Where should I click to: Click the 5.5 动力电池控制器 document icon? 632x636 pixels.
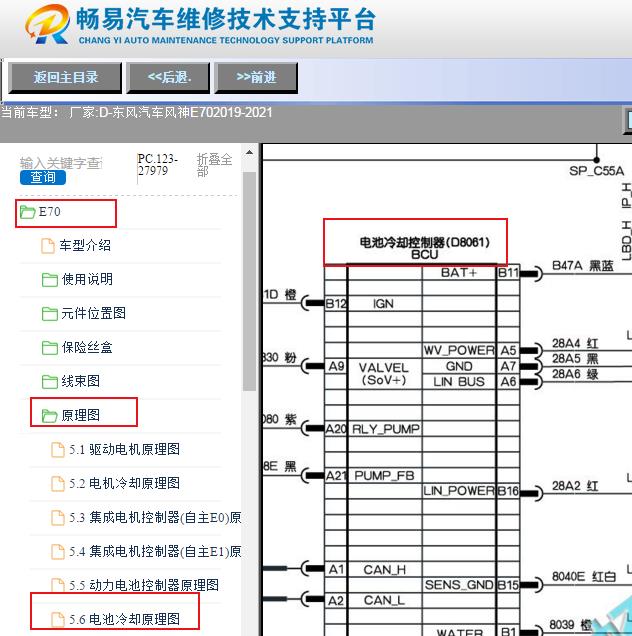[58, 585]
